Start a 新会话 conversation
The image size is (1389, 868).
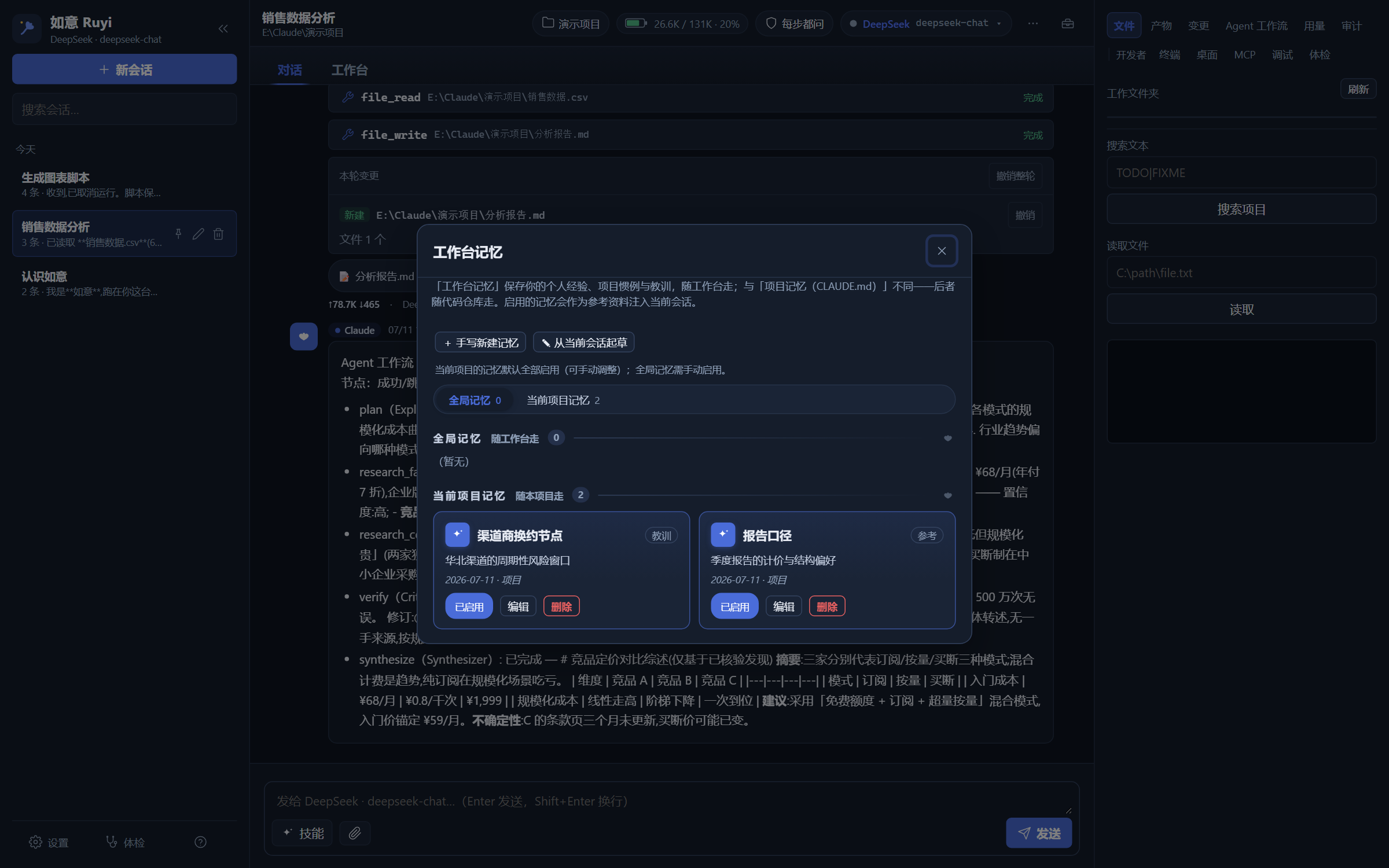(124, 69)
